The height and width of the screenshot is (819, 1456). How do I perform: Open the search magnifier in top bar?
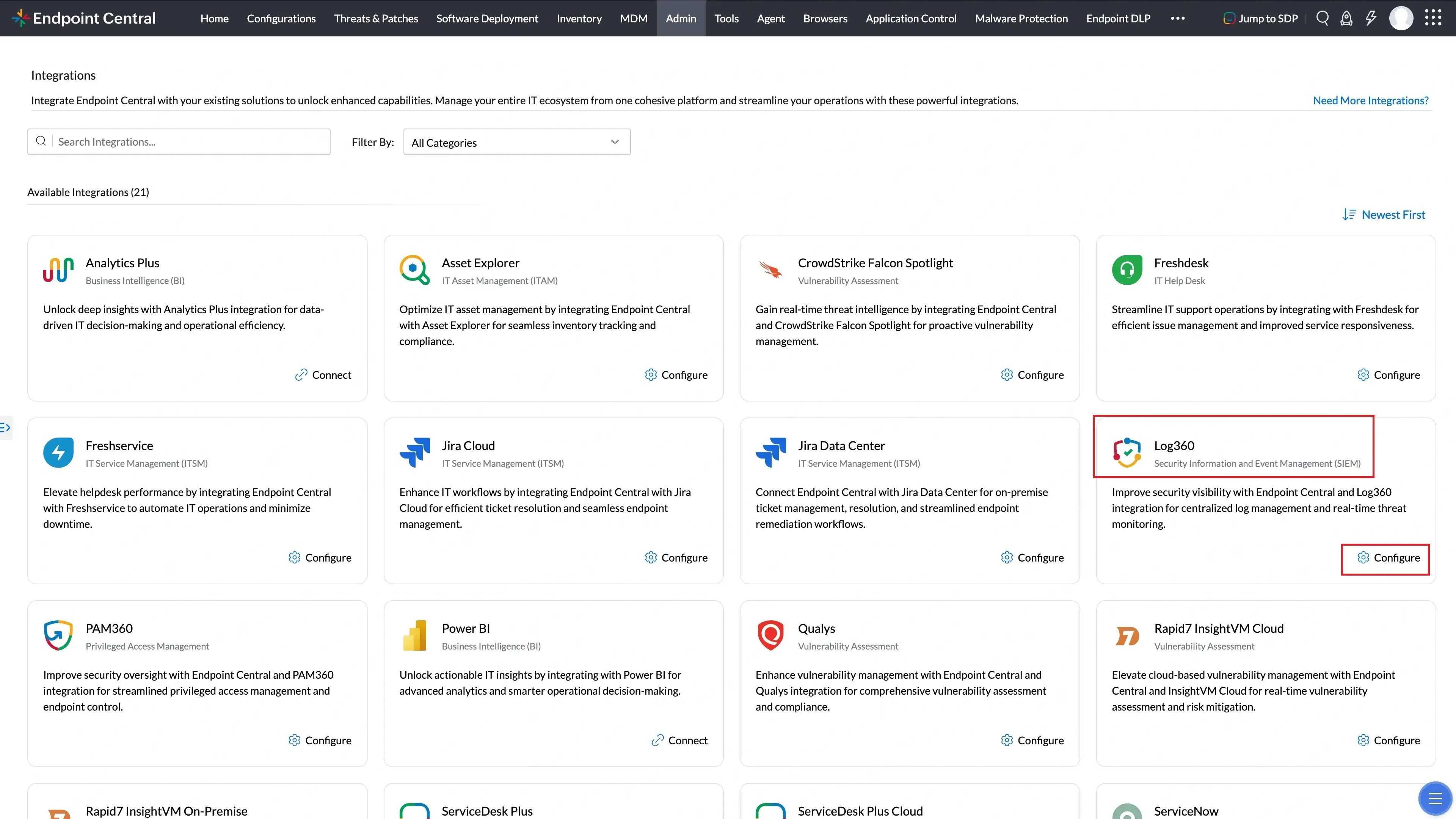1322,18
